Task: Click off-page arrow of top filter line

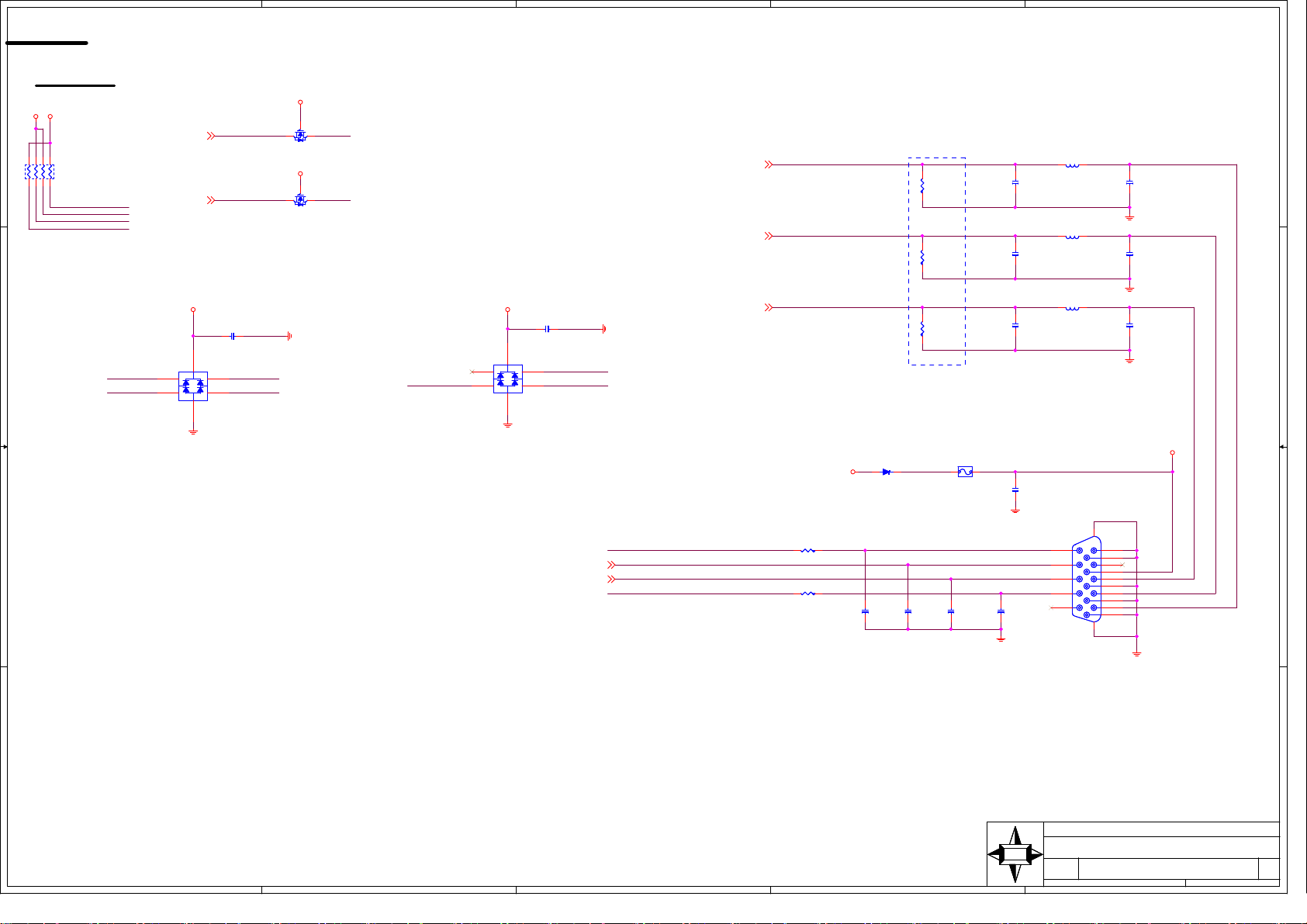Action: [769, 164]
